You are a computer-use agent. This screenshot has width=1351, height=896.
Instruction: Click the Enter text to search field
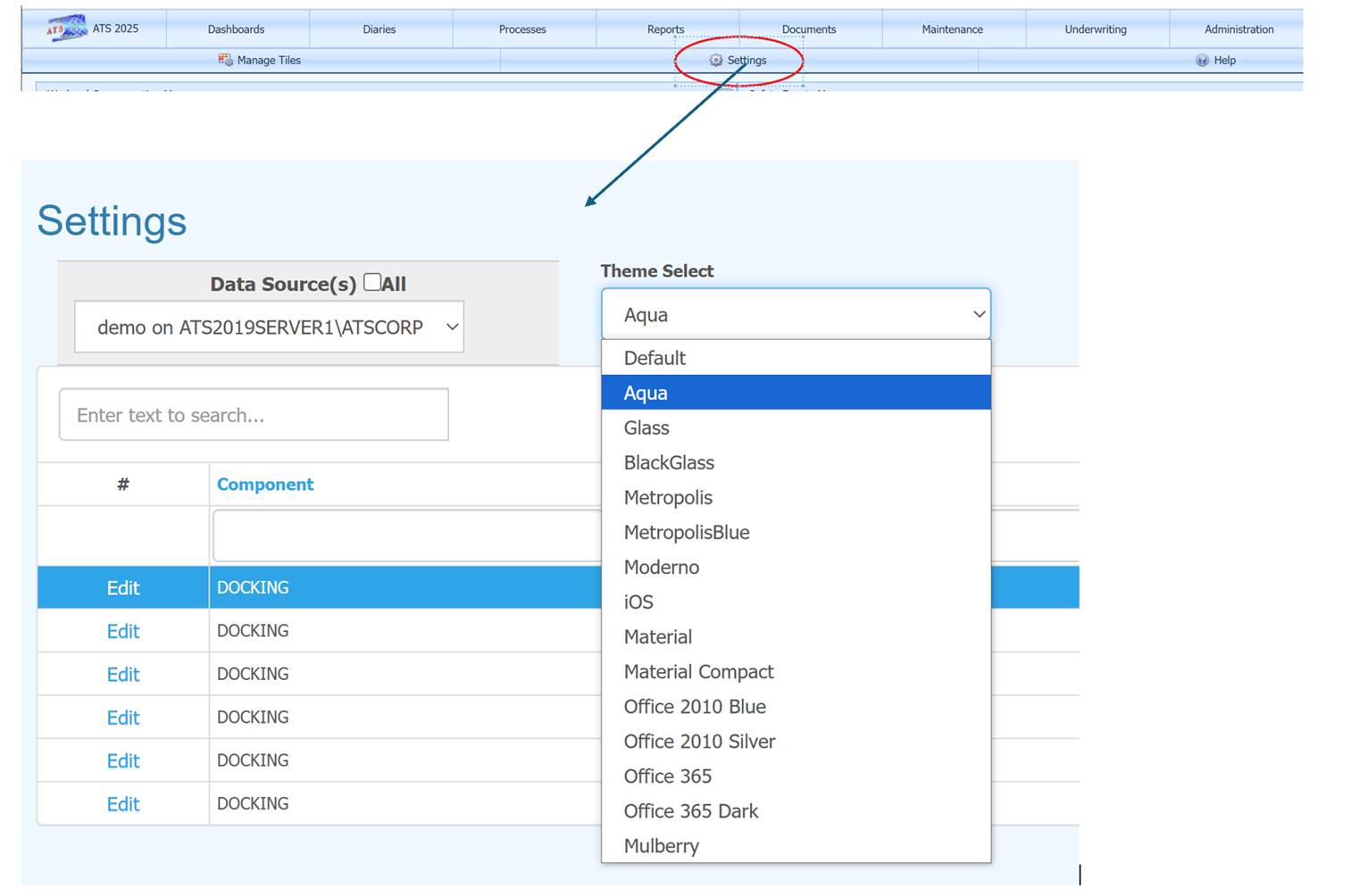(254, 414)
